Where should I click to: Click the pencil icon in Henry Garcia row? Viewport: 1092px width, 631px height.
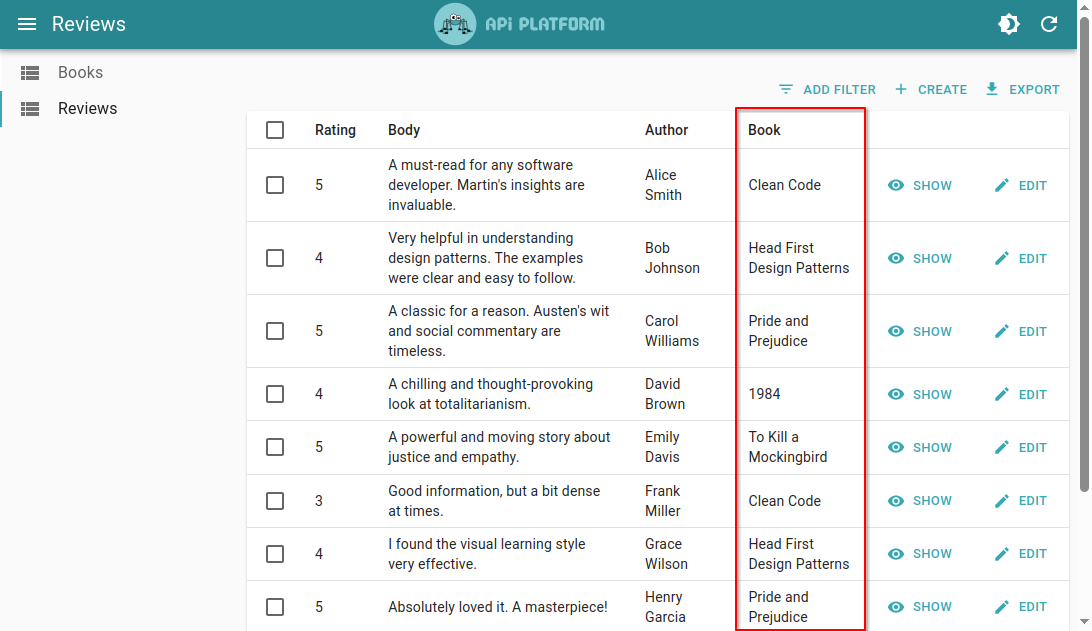point(1001,607)
